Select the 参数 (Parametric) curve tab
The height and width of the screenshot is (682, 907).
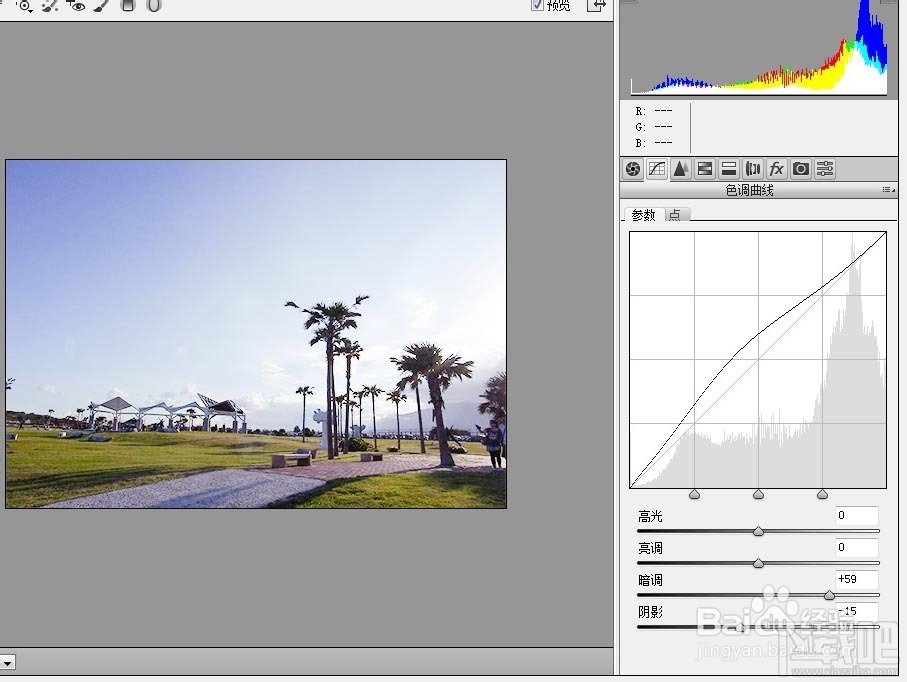[645, 214]
